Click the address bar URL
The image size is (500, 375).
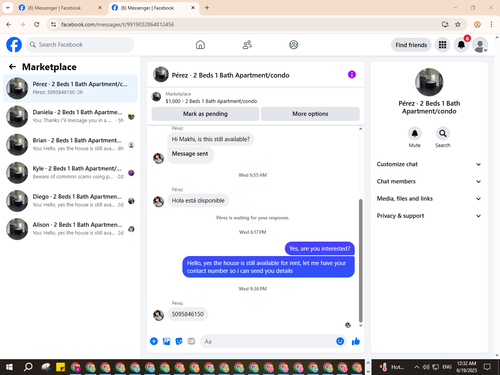(x=117, y=24)
